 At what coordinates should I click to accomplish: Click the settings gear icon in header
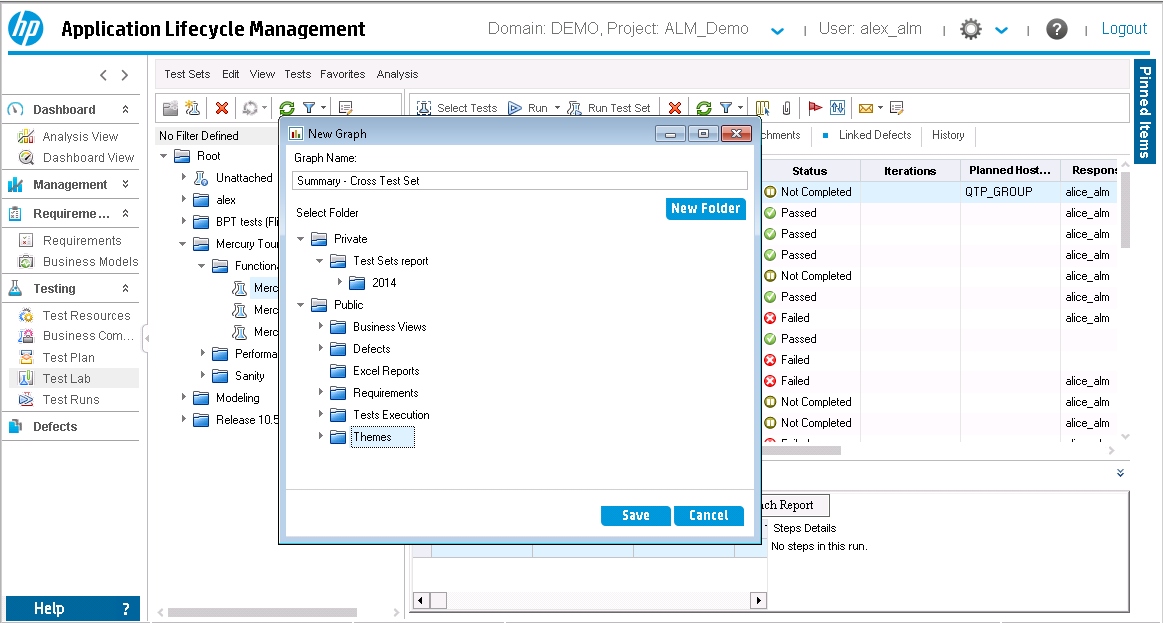(x=971, y=29)
